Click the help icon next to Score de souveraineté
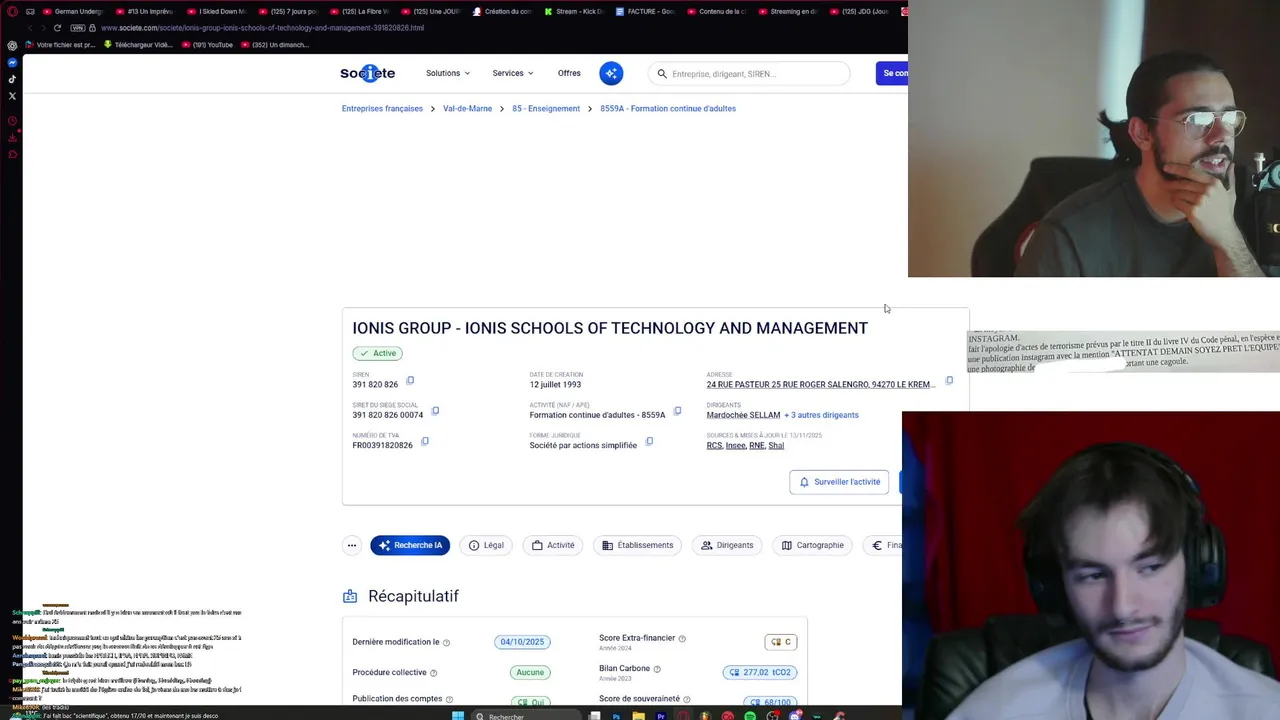This screenshot has width=1280, height=720. tap(687, 699)
